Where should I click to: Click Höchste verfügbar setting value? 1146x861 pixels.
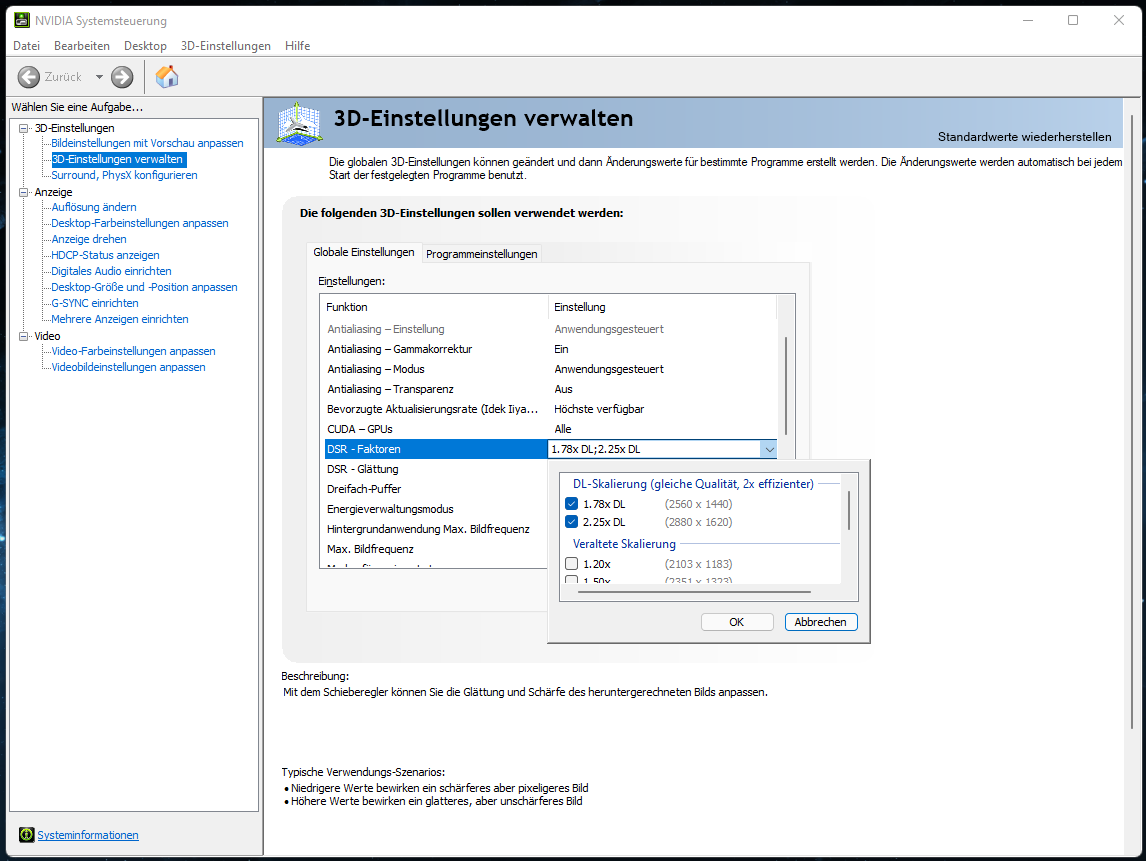click(x=599, y=409)
